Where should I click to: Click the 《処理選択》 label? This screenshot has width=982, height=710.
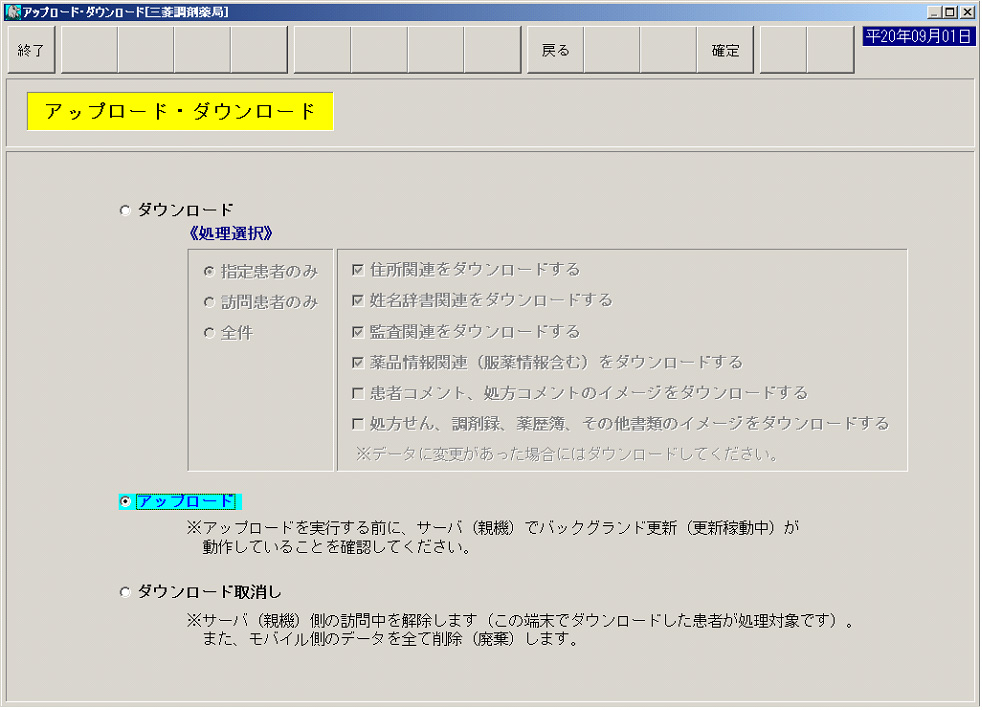tap(230, 234)
